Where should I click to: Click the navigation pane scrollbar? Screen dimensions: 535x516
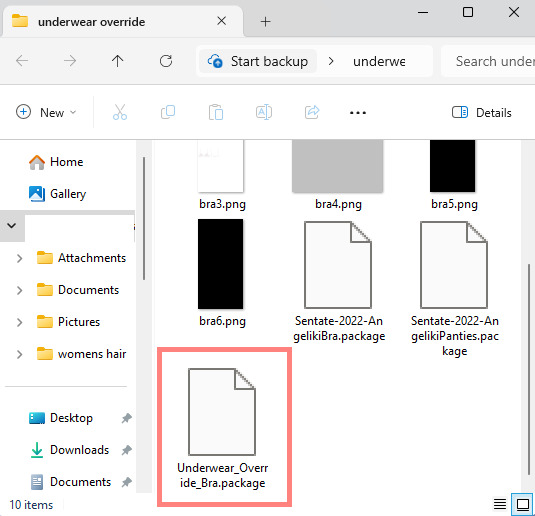point(144,218)
